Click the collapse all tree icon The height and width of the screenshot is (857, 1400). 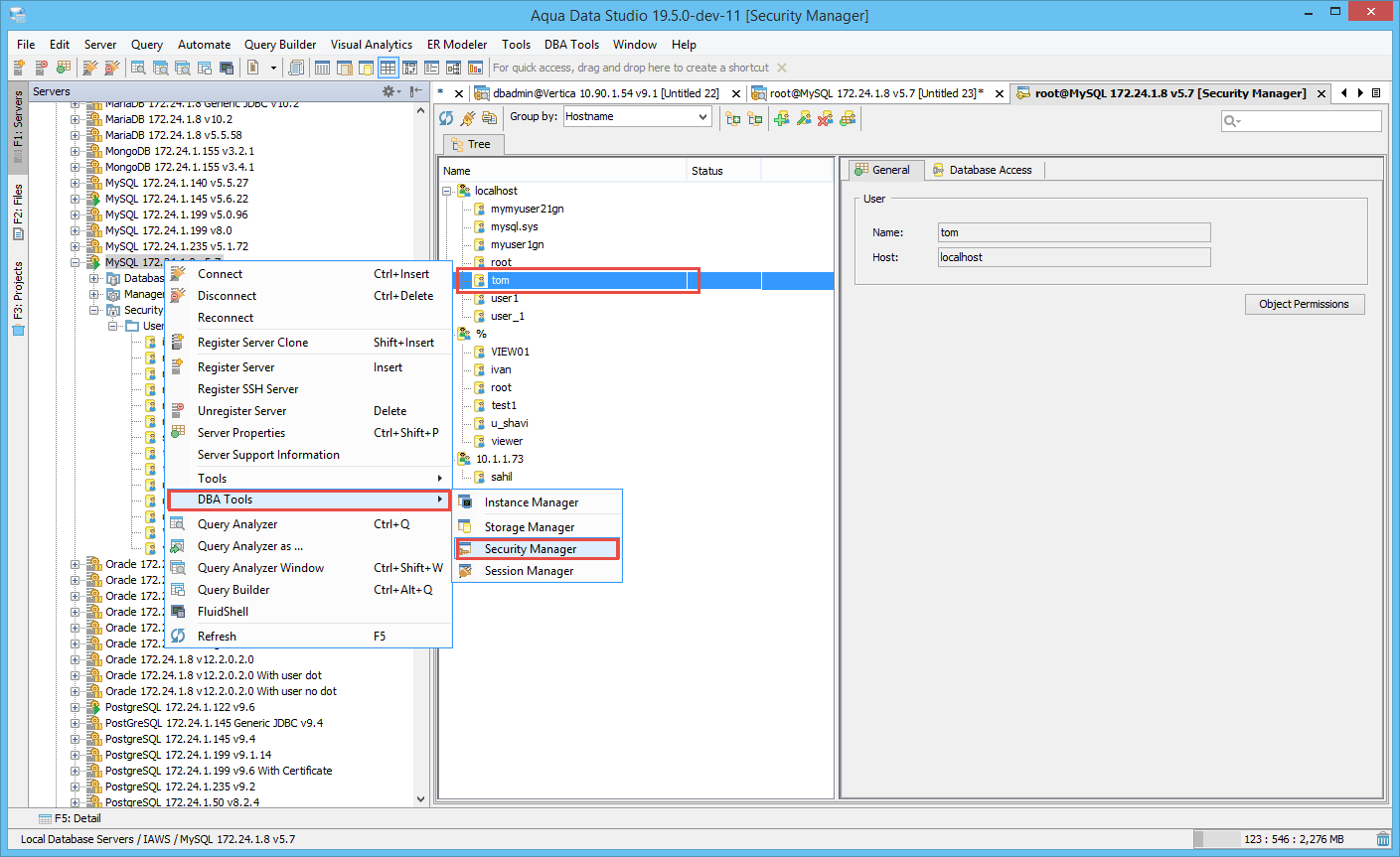755,118
